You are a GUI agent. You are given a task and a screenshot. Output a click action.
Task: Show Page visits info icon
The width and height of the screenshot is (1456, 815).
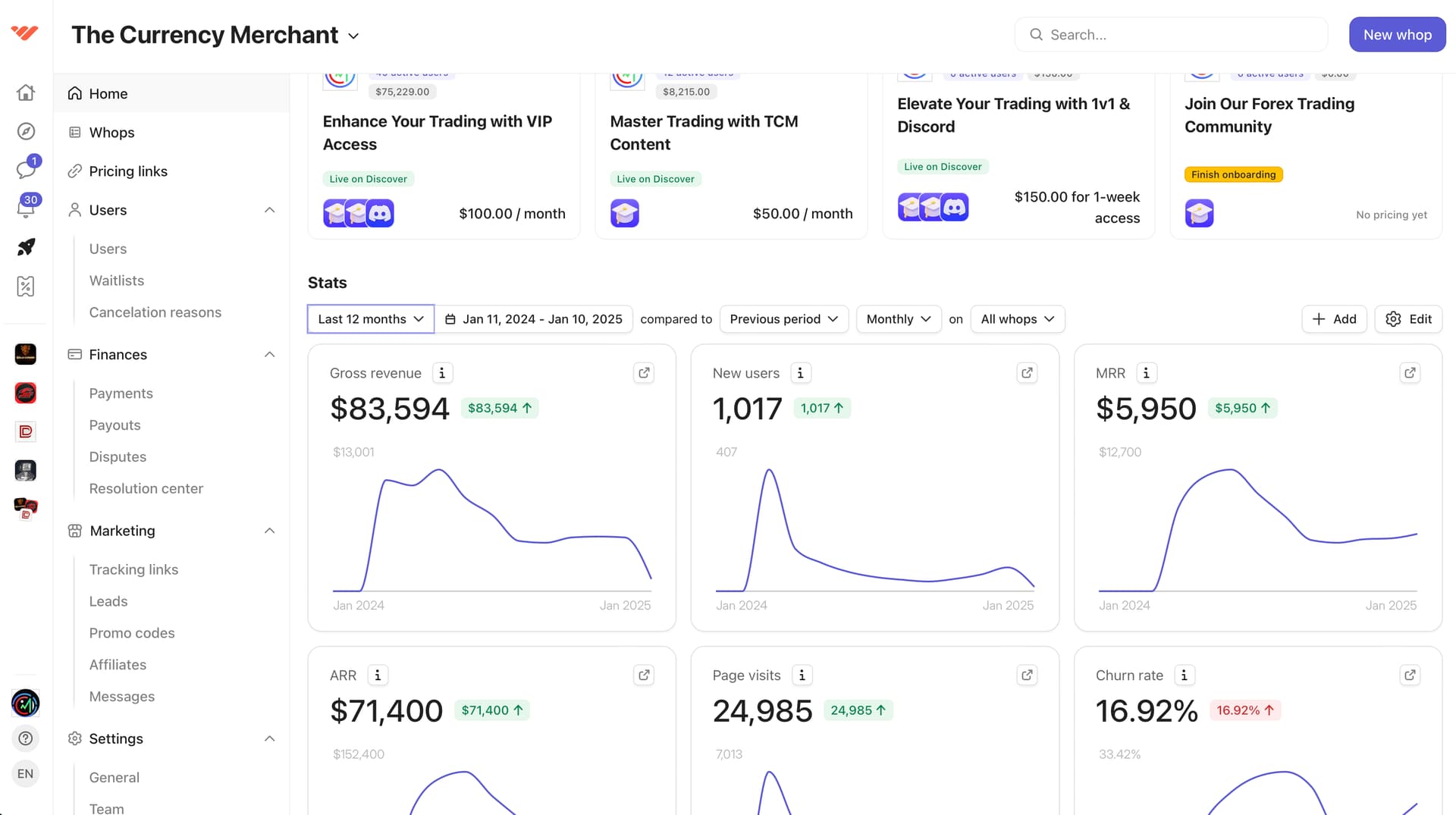coord(802,675)
